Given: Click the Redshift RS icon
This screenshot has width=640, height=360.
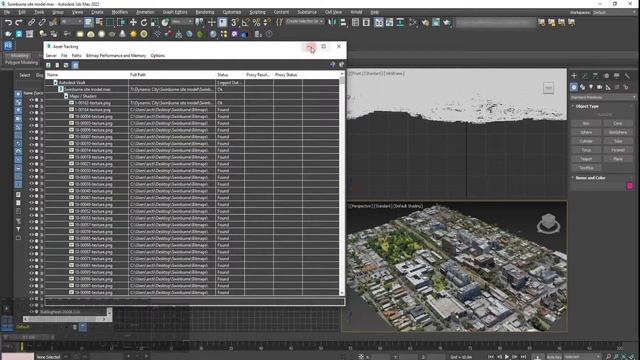Looking at the screenshot, I should (8, 46).
